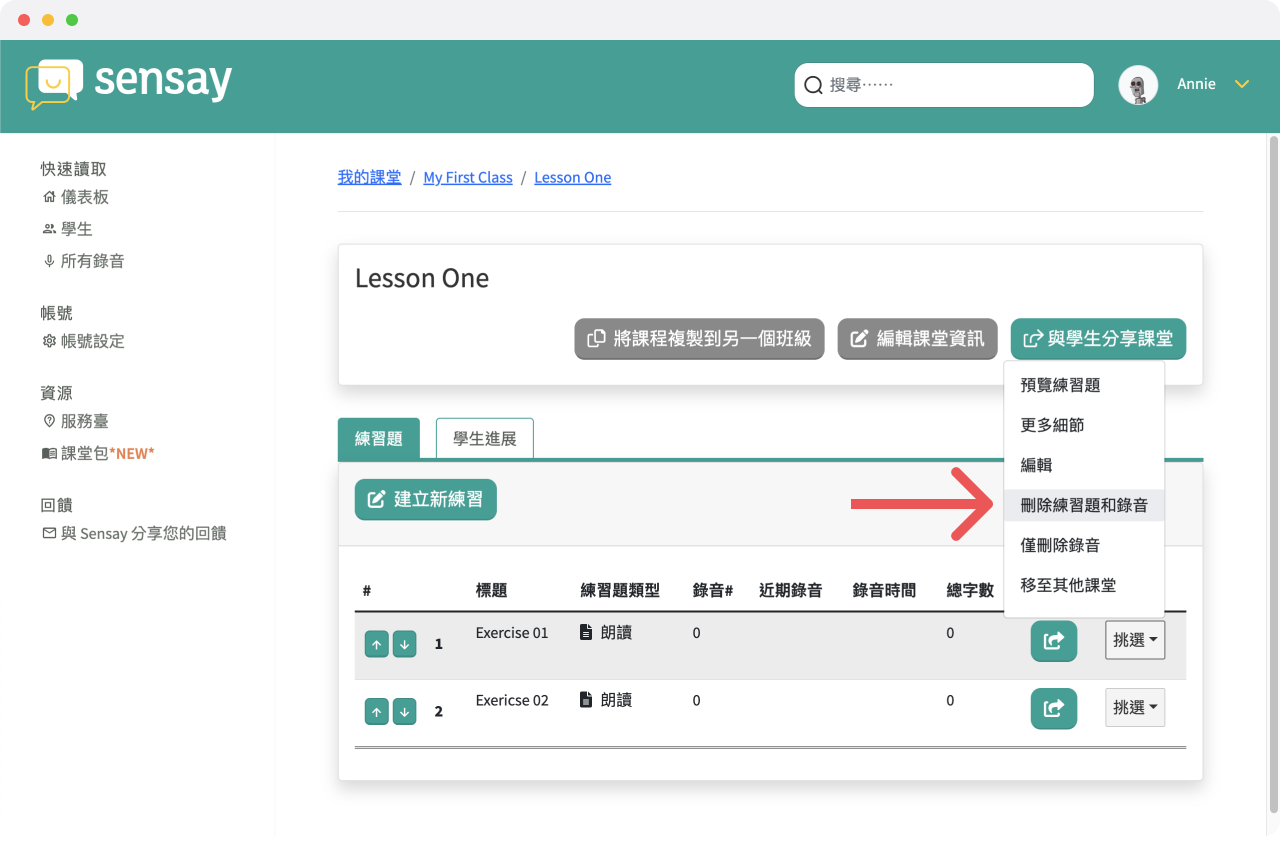Viewport: 1280px width, 850px height.
Task: Click 朗讀 type in Exericse 02 row
Action: [606, 700]
